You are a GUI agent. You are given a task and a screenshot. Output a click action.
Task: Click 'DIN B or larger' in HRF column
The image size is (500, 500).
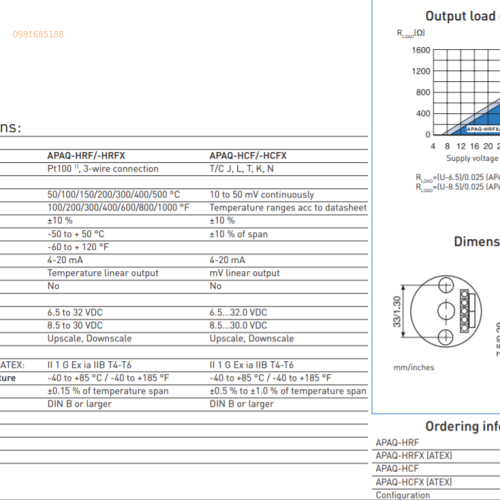[79, 404]
